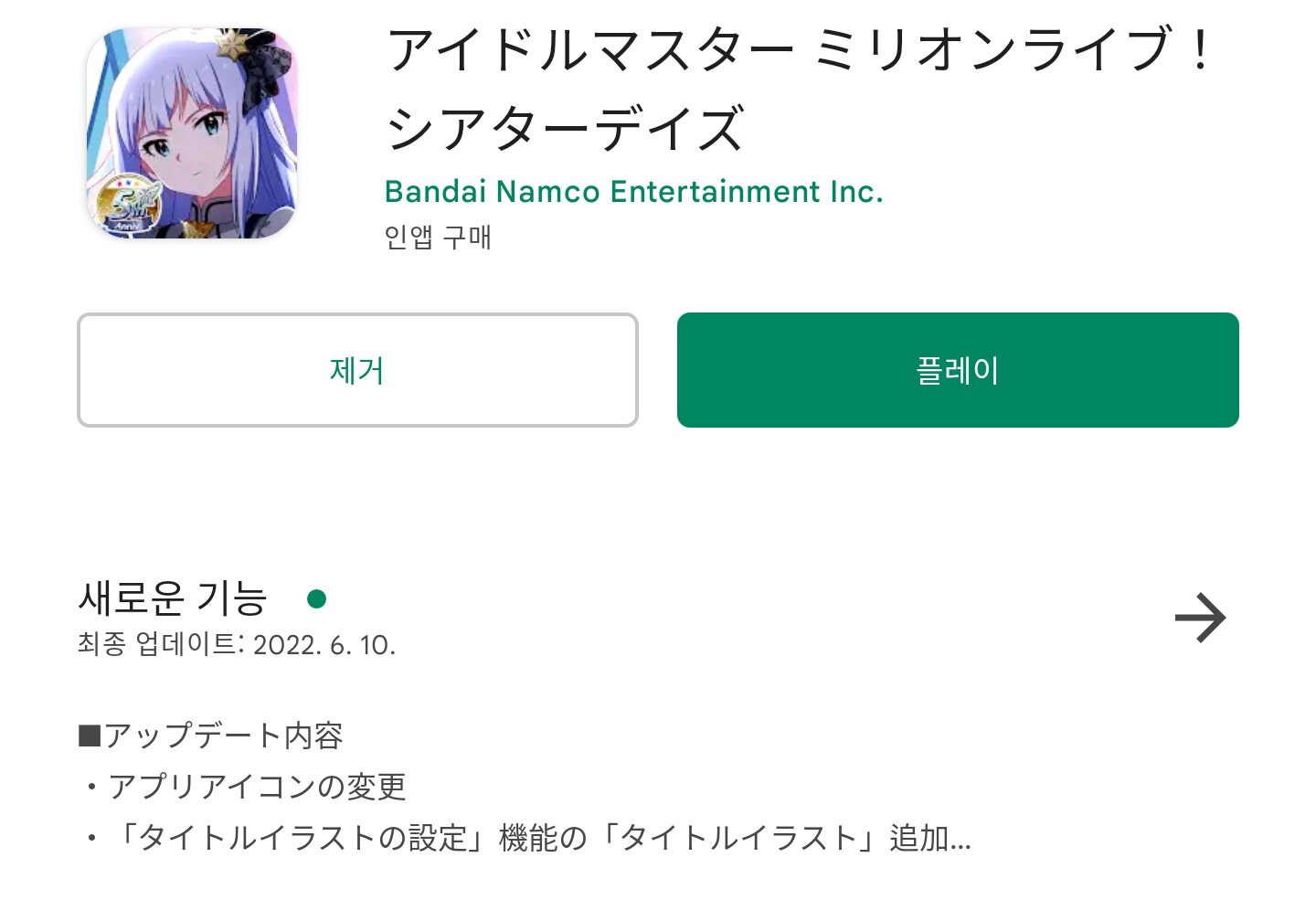The height and width of the screenshot is (921, 1316).
Task: Tap the 인앱 구매 label
Action: (438, 238)
